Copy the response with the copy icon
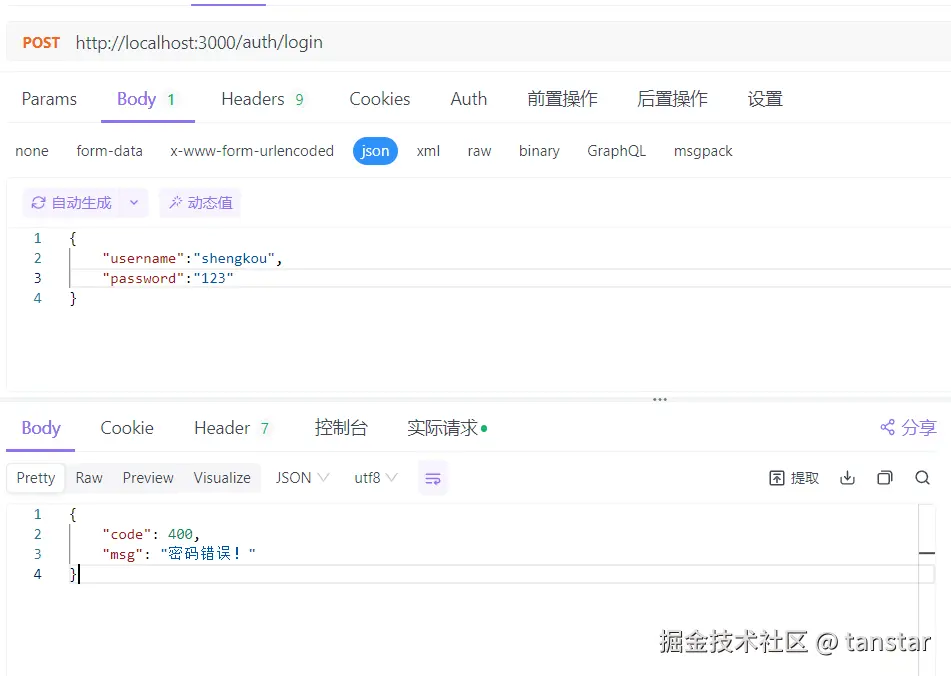 coord(885,478)
